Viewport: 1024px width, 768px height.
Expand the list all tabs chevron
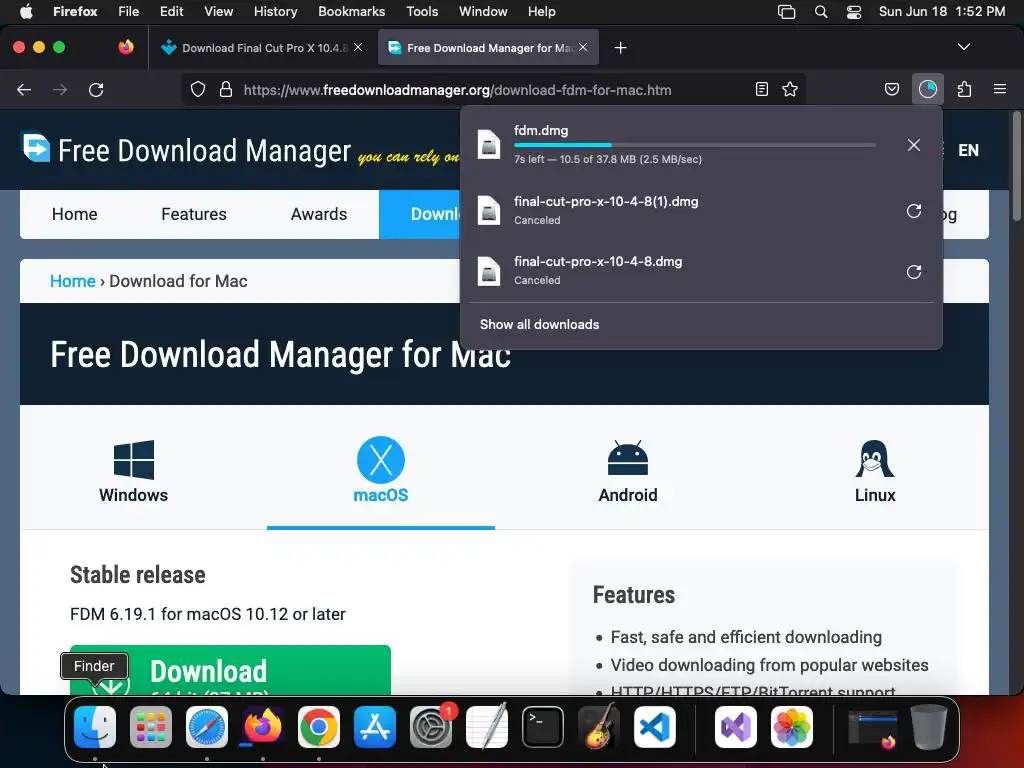tap(963, 47)
